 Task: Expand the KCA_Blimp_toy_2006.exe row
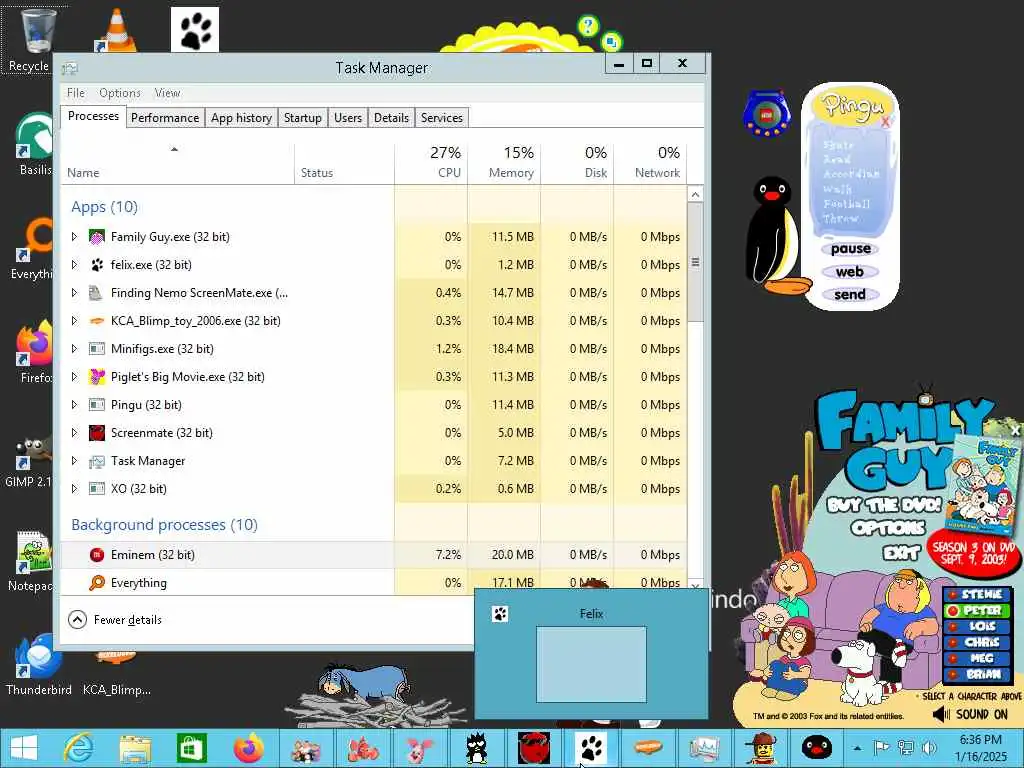pyautogui.click(x=74, y=321)
